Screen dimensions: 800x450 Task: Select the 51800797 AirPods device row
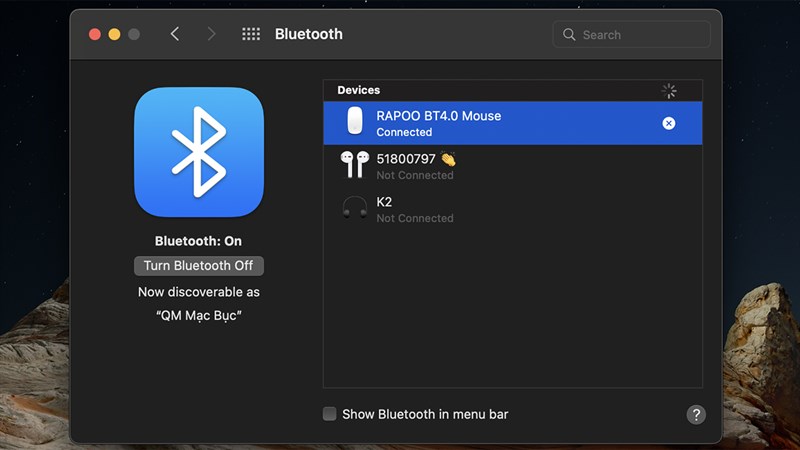pos(513,166)
